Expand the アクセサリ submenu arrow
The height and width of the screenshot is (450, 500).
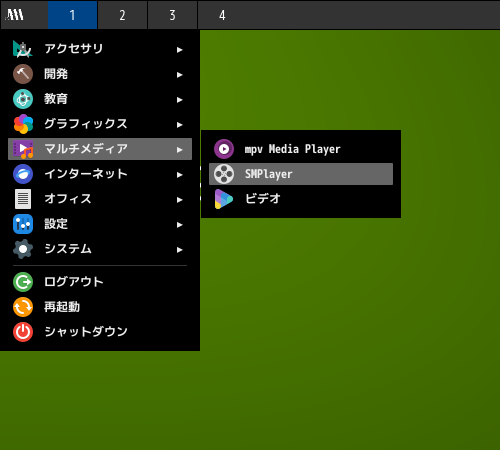pyautogui.click(x=180, y=50)
